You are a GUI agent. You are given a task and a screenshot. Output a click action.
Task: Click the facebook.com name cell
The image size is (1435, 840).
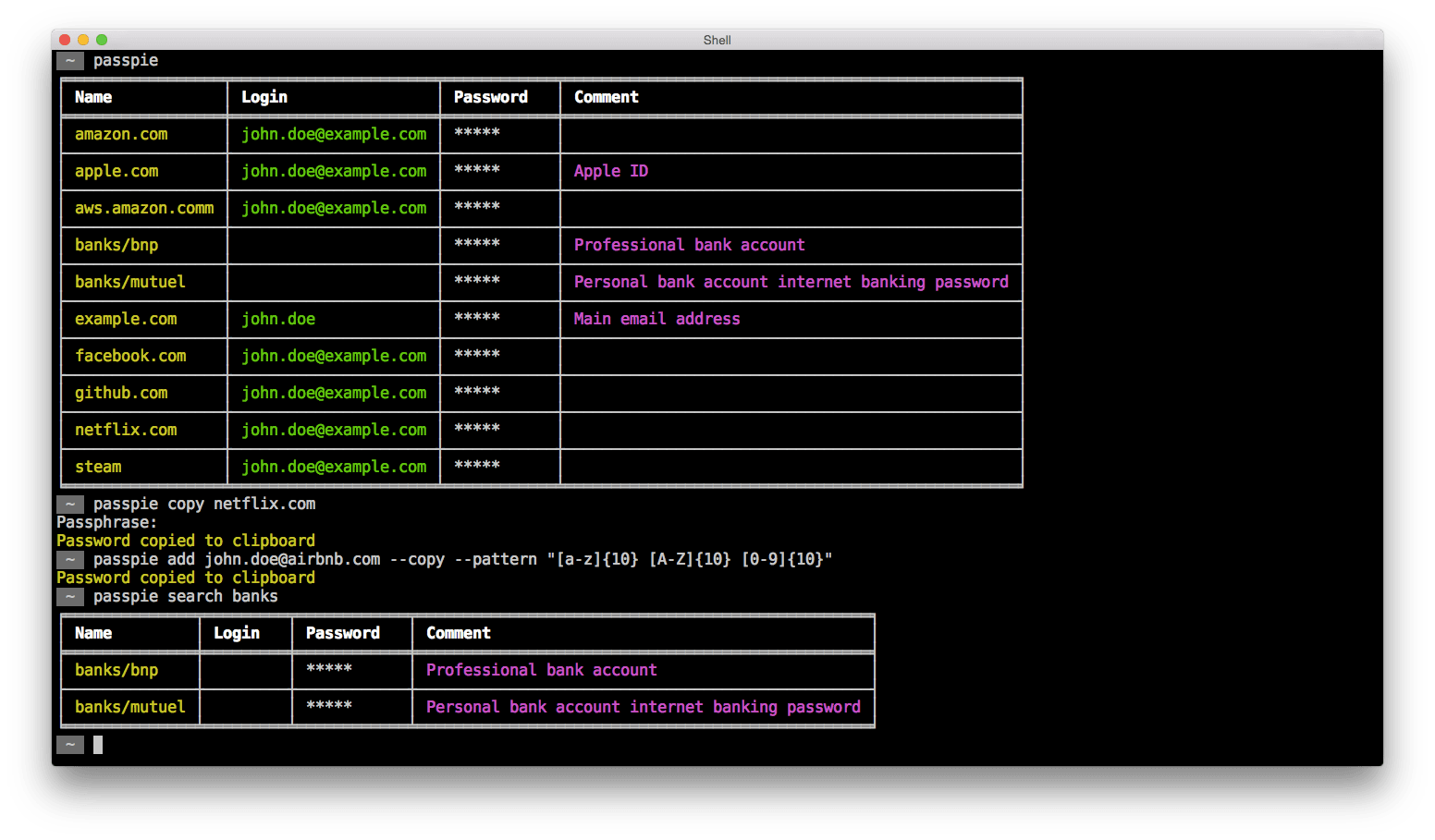coord(130,356)
